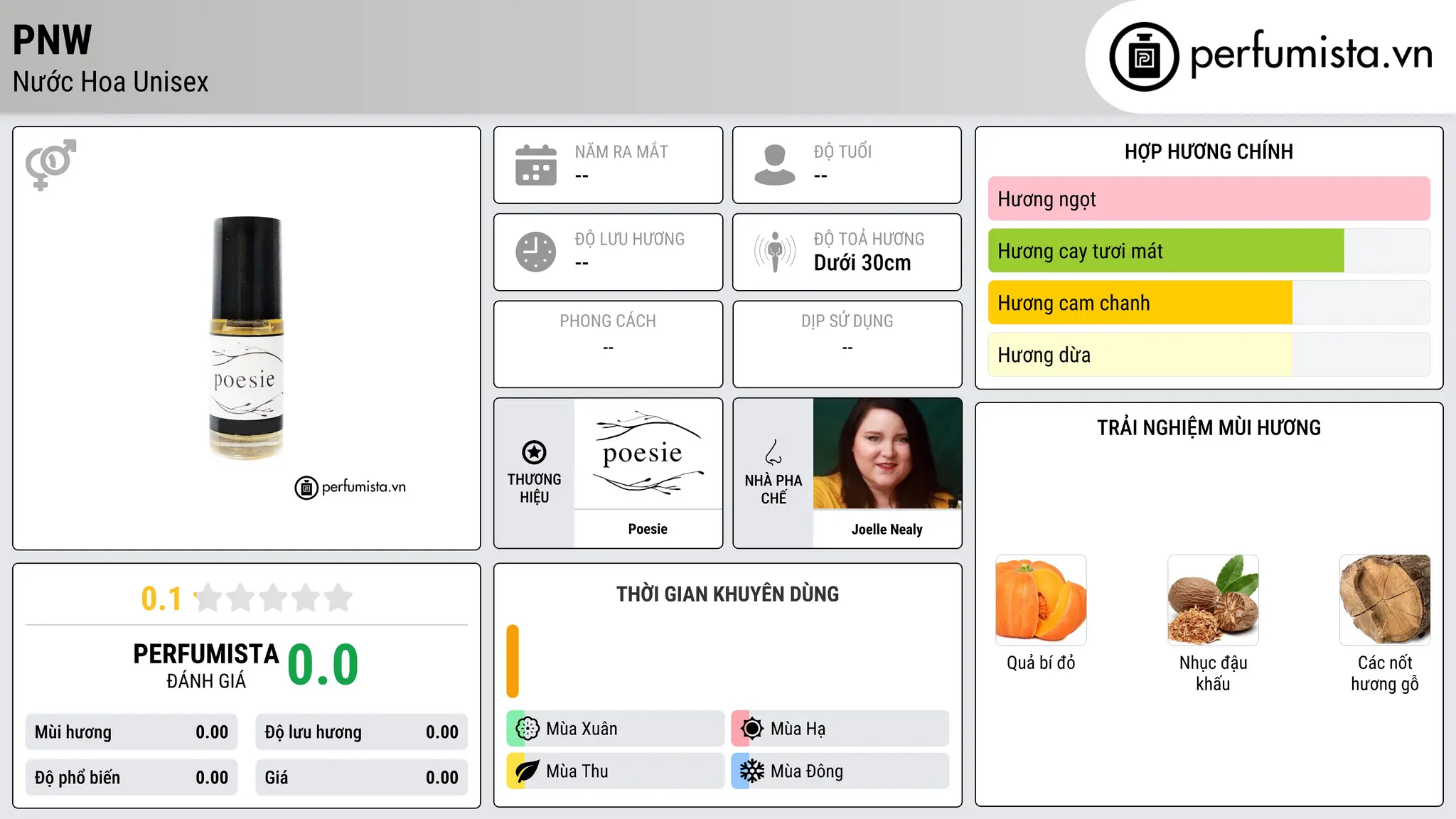Open Joelle Nealy's portrait photo
The width and height of the screenshot is (1456, 819).
coord(887,454)
